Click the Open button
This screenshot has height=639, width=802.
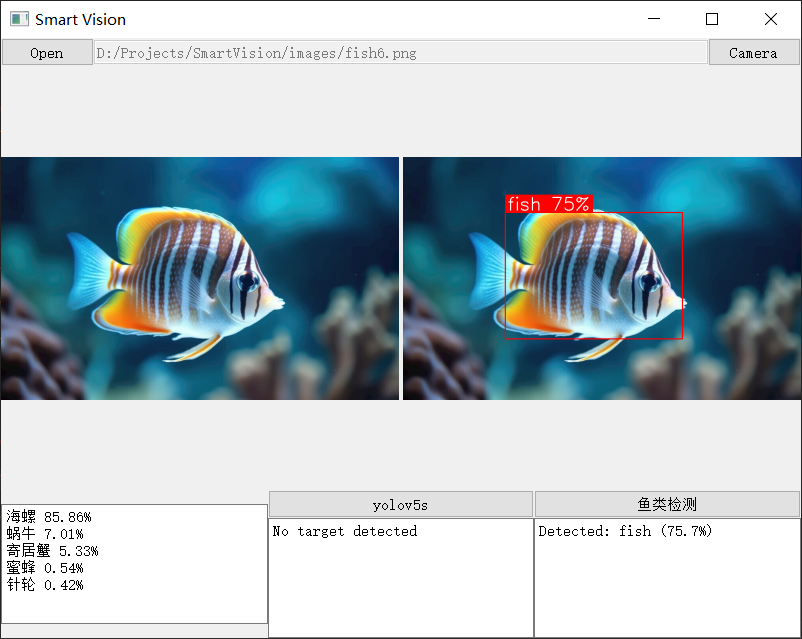[47, 53]
